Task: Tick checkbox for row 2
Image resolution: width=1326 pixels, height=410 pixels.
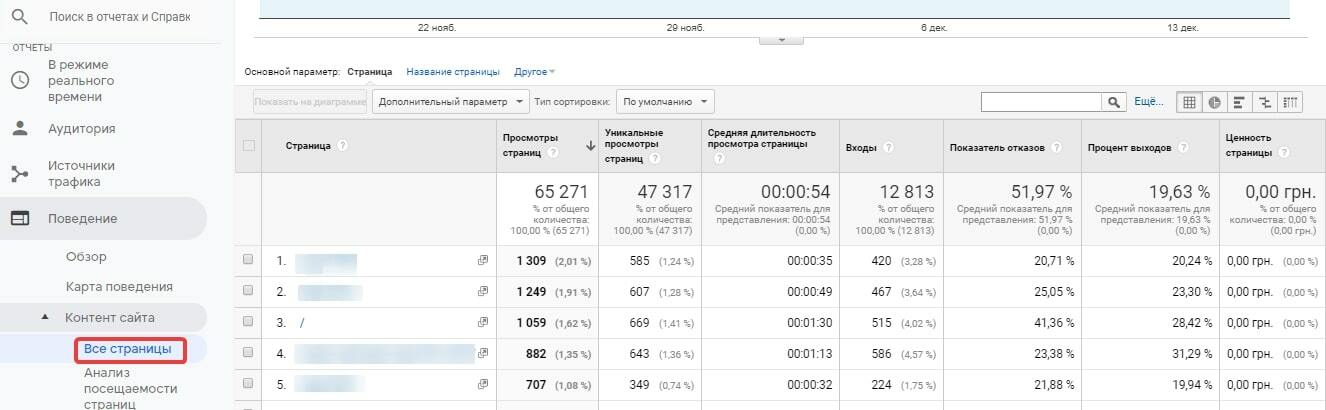Action: (249, 291)
